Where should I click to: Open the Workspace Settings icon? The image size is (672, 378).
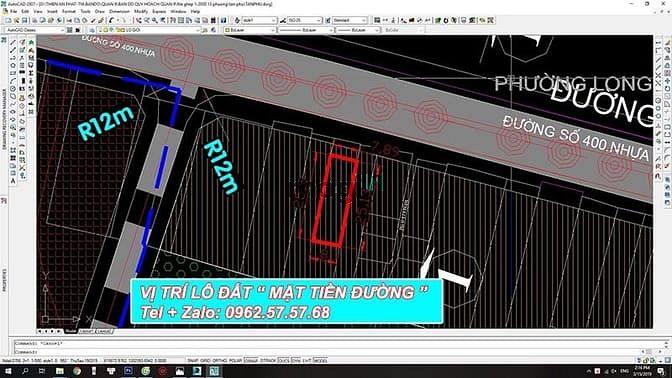(x=69, y=30)
